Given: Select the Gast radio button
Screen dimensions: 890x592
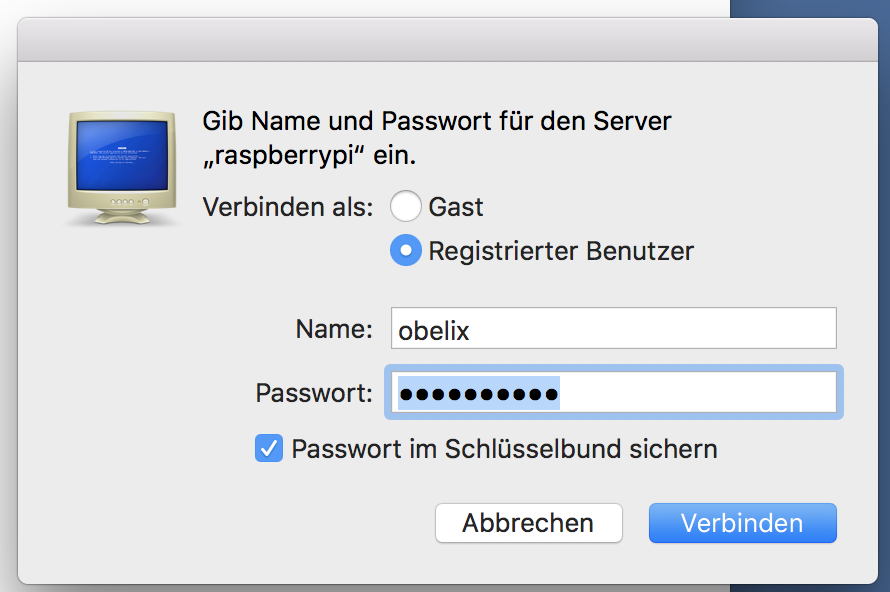Looking at the screenshot, I should click(x=405, y=207).
